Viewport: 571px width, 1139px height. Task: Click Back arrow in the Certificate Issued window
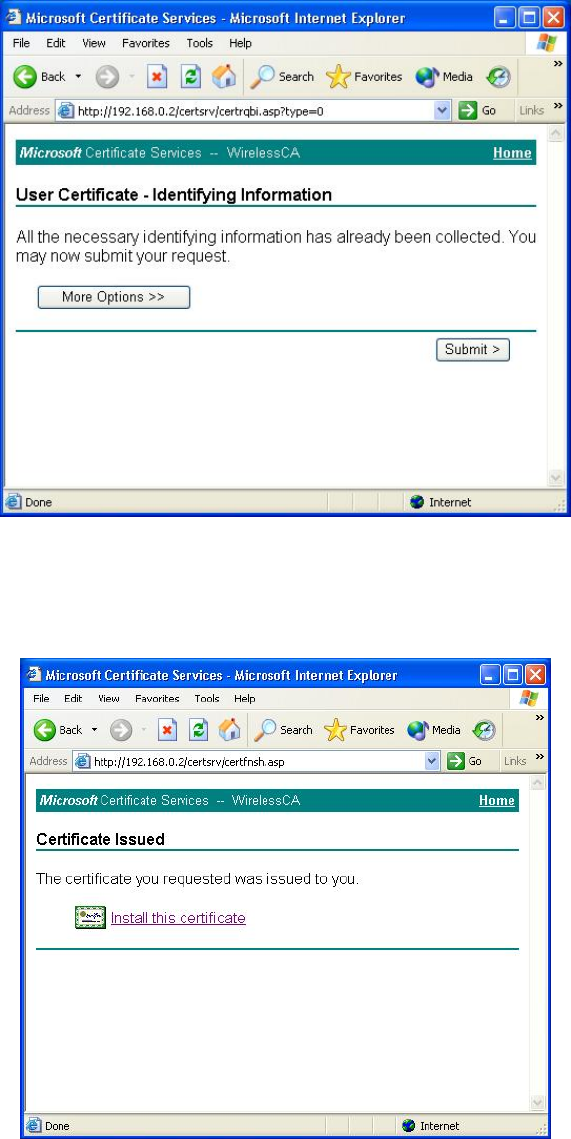pos(44,730)
